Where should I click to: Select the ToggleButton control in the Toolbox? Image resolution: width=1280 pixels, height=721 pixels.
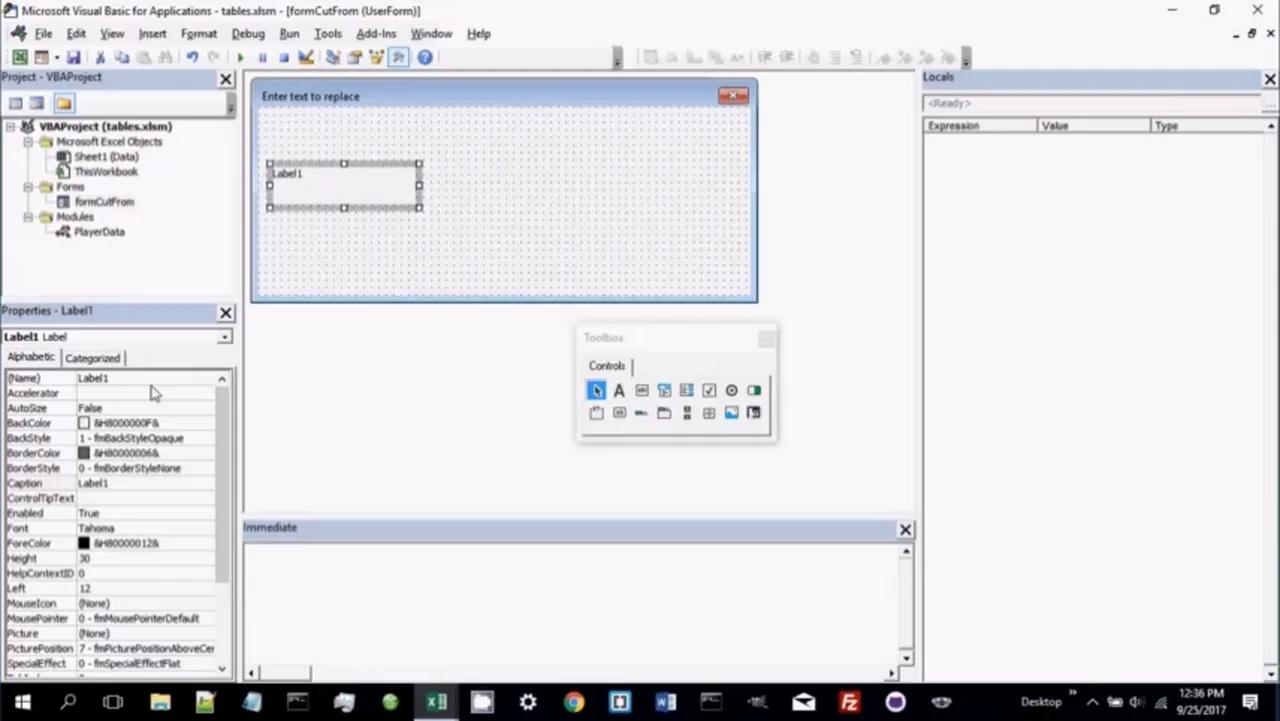754,390
